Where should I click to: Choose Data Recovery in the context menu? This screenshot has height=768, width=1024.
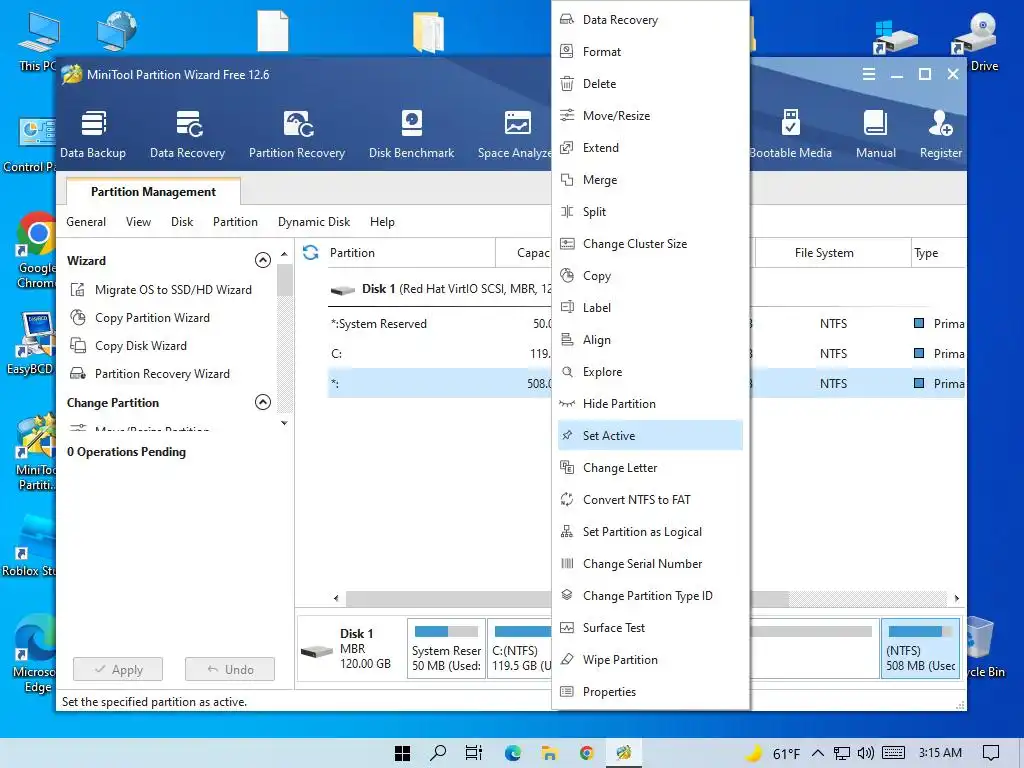pyautogui.click(x=650, y=20)
